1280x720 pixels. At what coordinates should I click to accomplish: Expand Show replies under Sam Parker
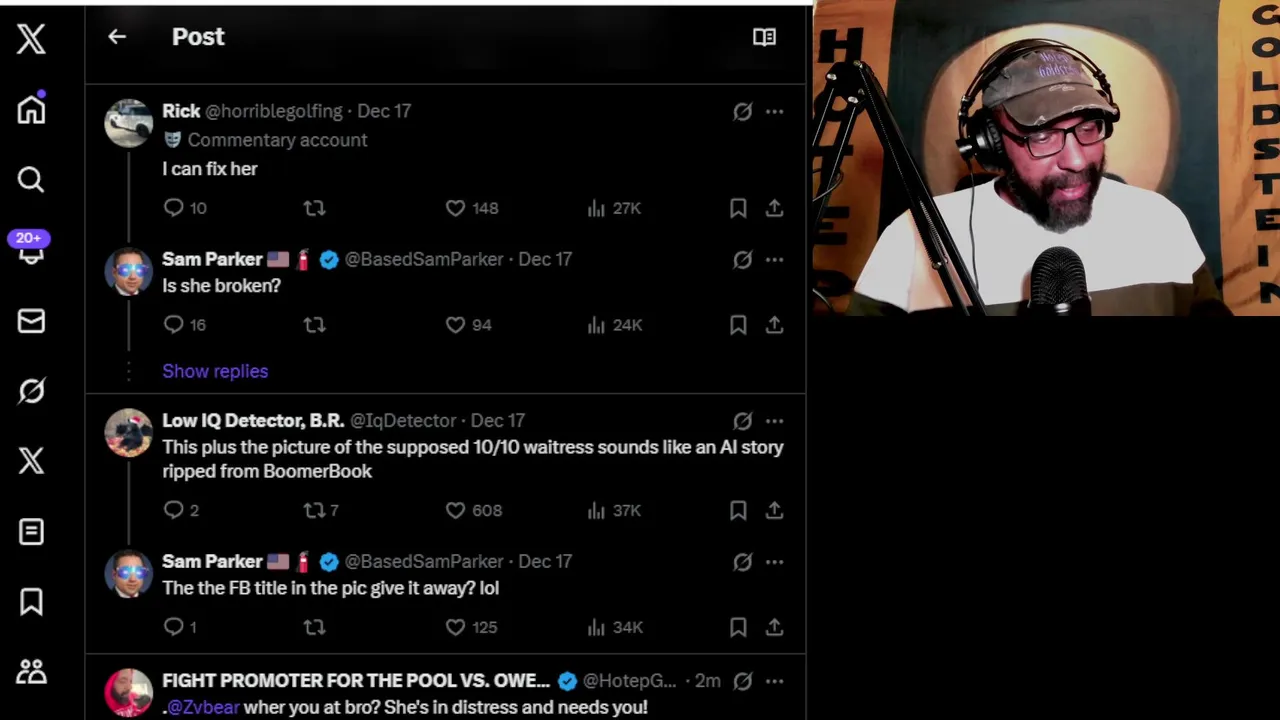(215, 371)
